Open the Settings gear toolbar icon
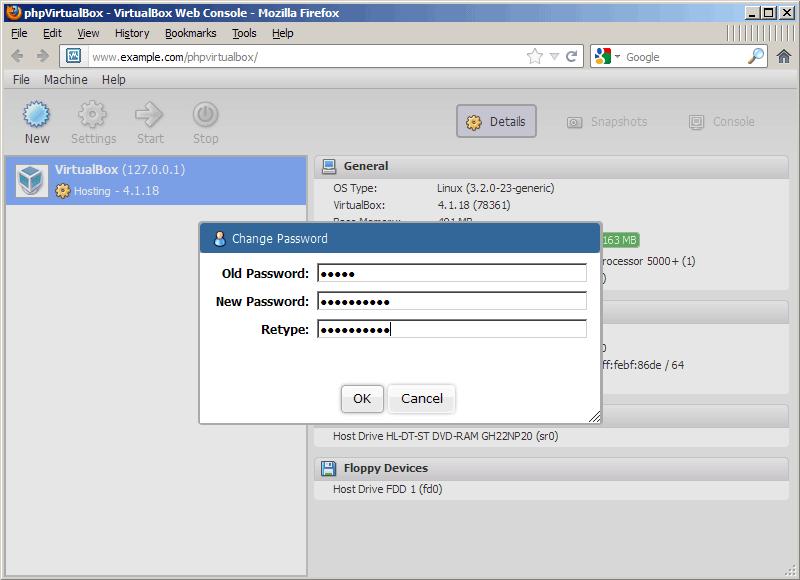 pos(93,114)
